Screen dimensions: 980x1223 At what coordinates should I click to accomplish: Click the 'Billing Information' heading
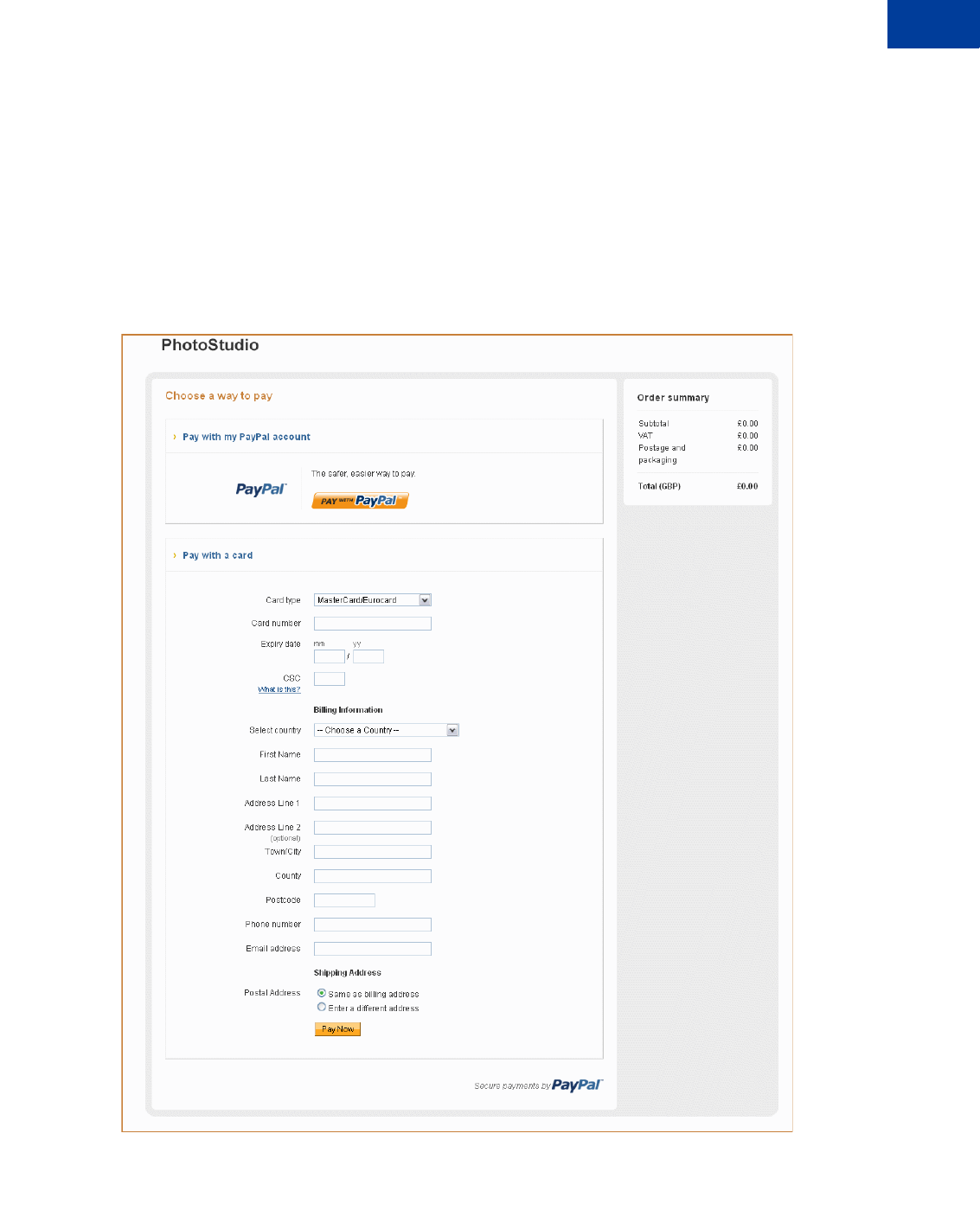click(x=348, y=710)
